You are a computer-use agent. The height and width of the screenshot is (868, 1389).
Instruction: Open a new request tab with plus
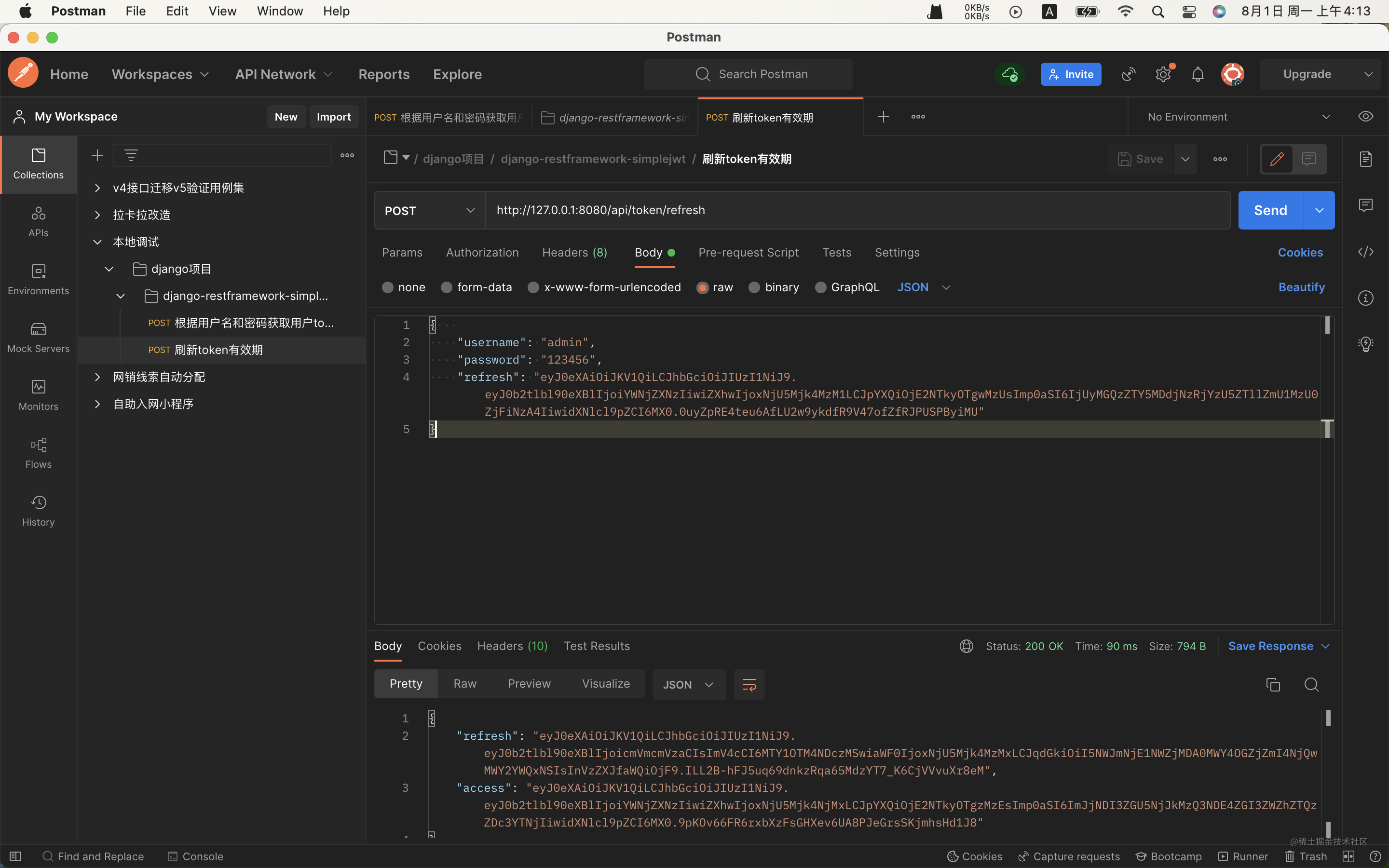click(884, 117)
